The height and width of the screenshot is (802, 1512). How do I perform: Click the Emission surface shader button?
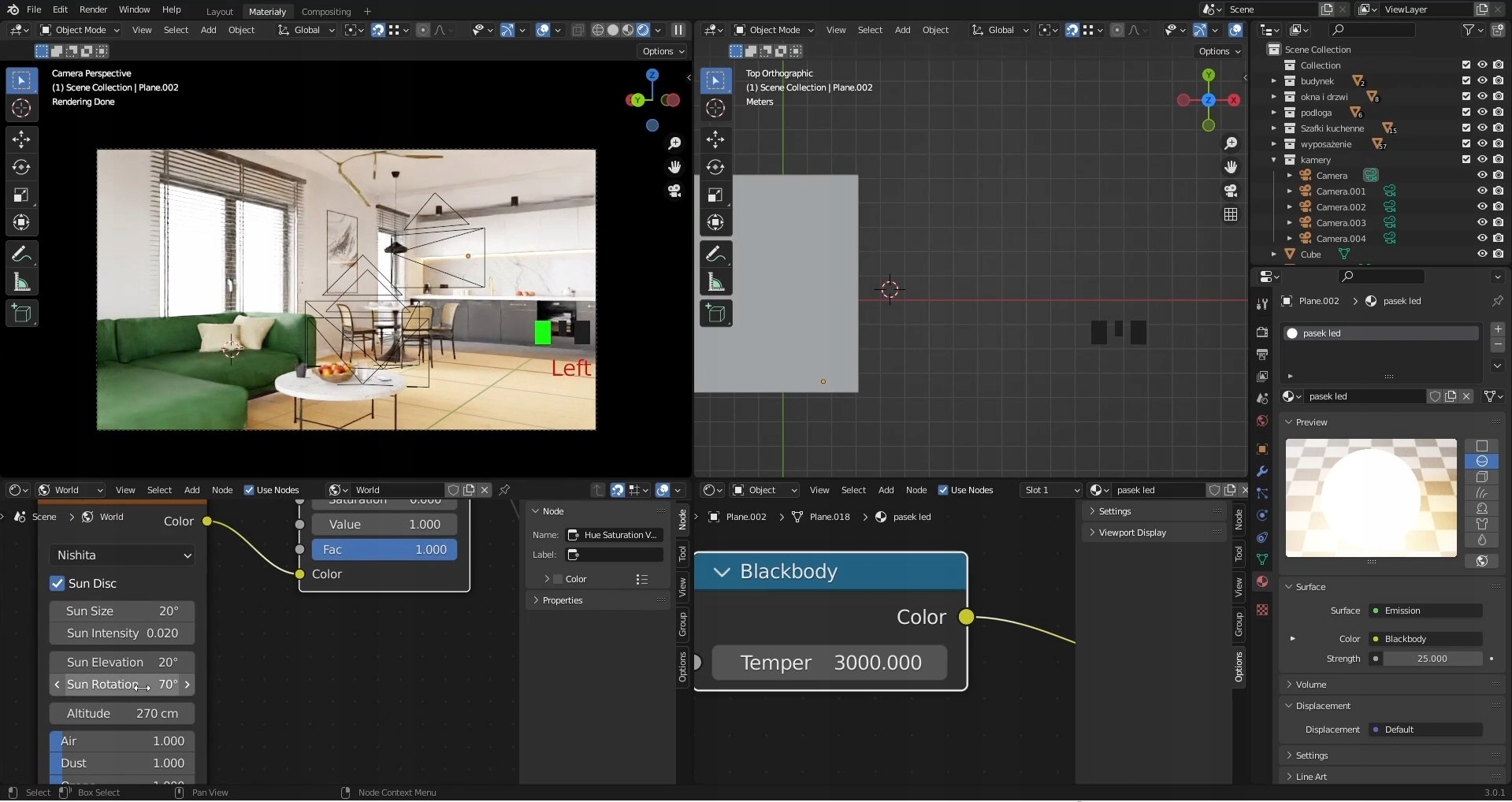pyautogui.click(x=1427, y=611)
